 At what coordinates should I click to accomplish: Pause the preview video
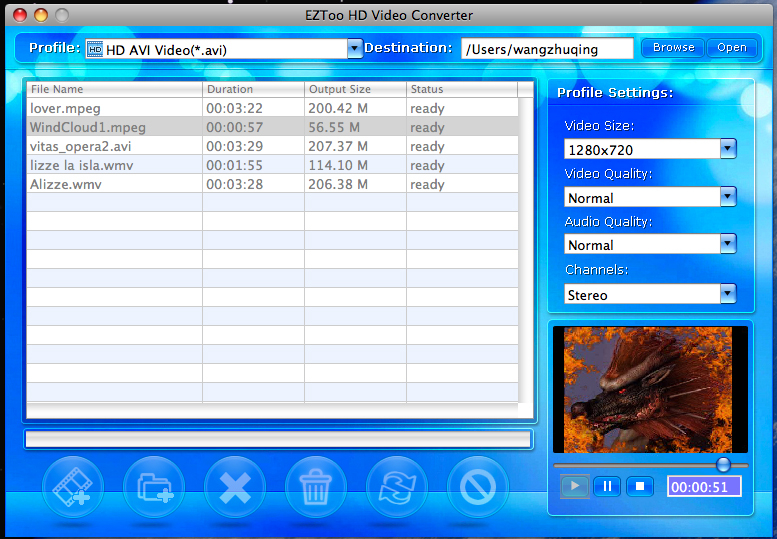click(607, 486)
